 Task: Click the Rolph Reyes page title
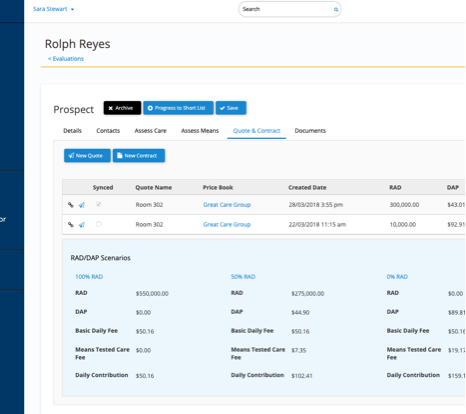tap(77, 44)
